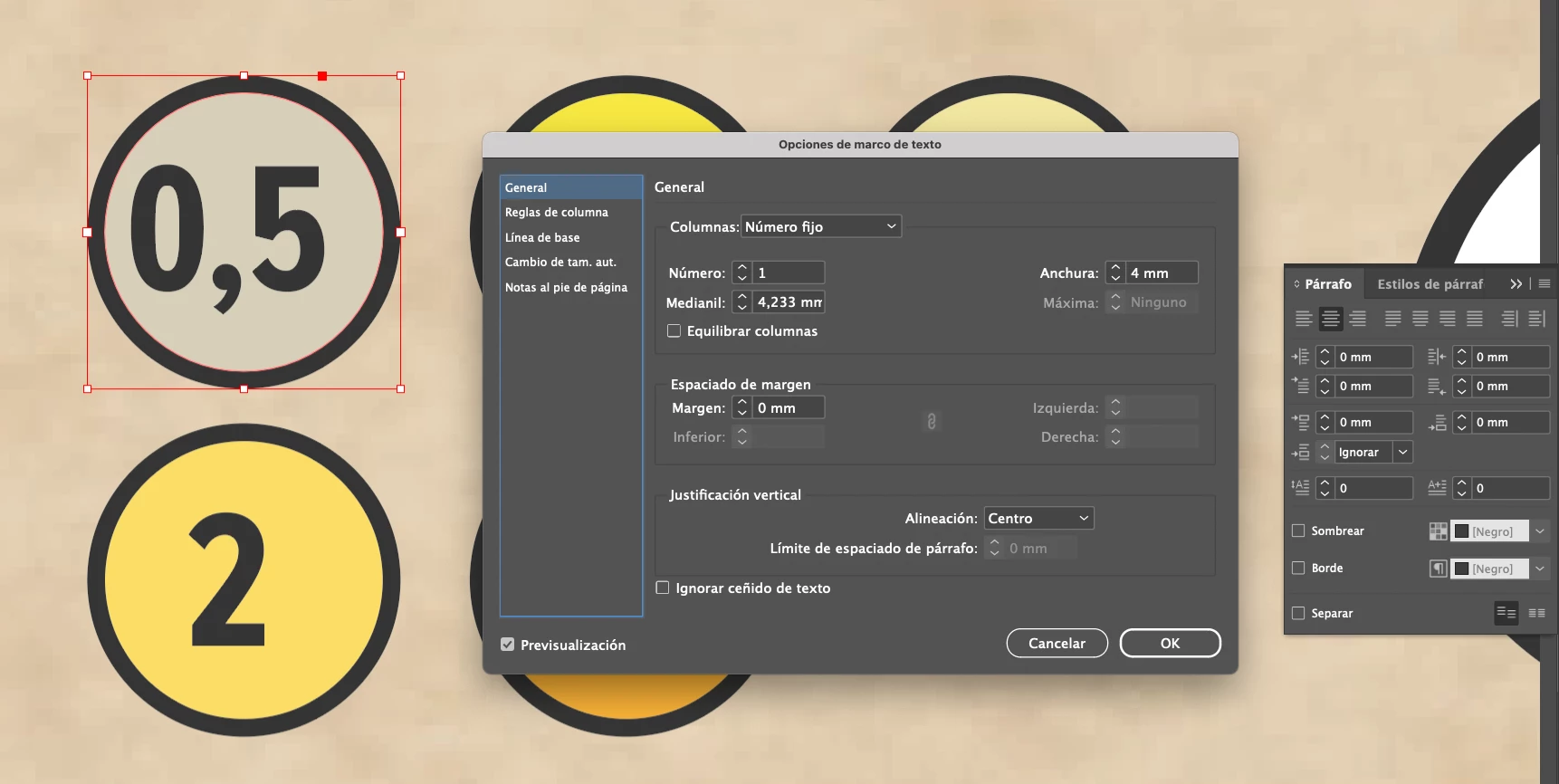Enable Equilibrar columnas checkbox
The width and height of the screenshot is (1559, 784).
(x=674, y=330)
